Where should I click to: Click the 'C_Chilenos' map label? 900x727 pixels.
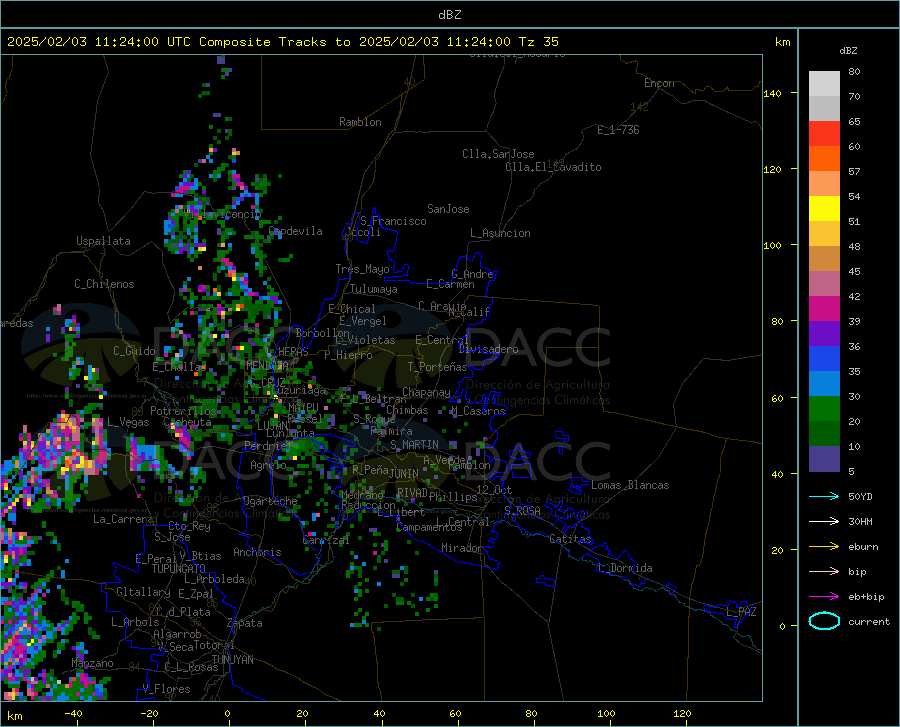(104, 284)
